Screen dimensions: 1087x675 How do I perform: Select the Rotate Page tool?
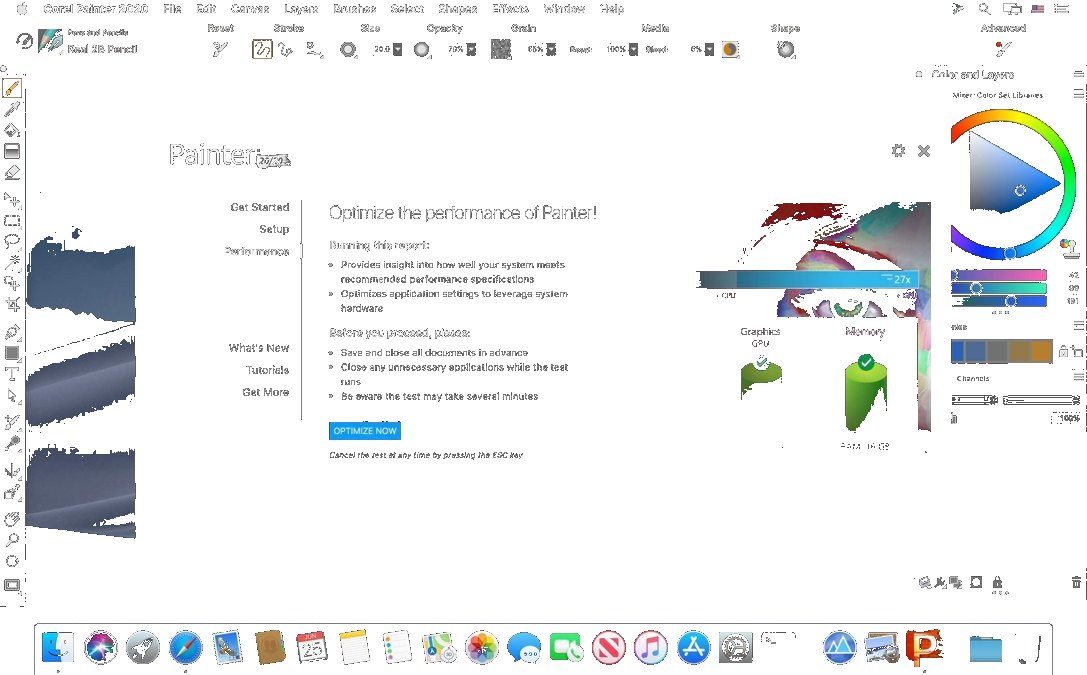[x=12, y=561]
